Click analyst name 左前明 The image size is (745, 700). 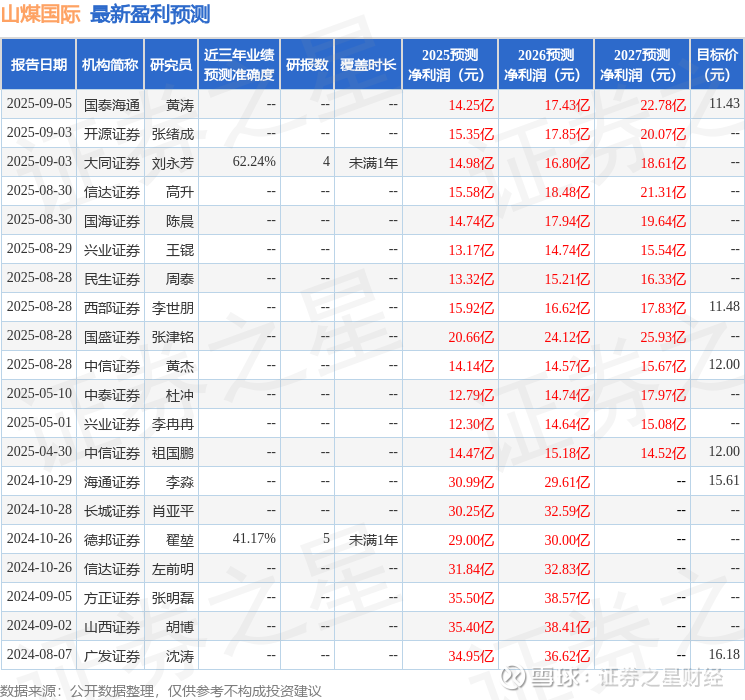pos(173,569)
